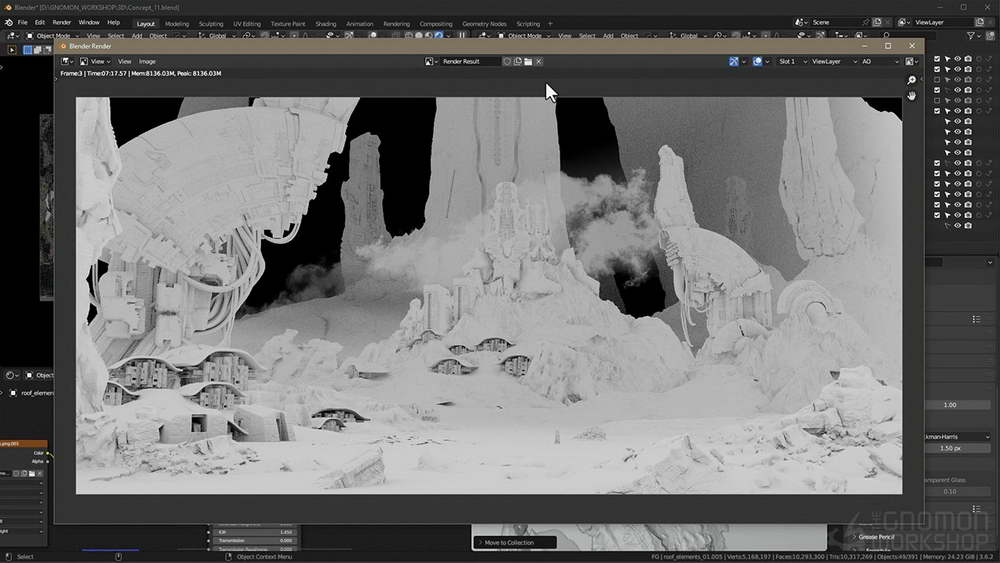This screenshot has width=1000, height=563.
Task: Switch to the Sculpting workspace tab
Action: [x=210, y=24]
